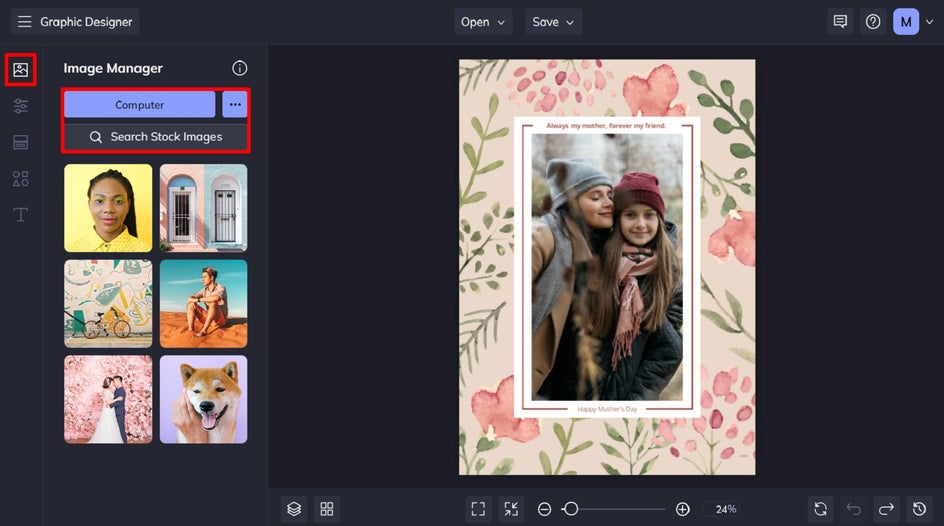Open the help question mark icon
The image size is (944, 526).
pyautogui.click(x=873, y=22)
